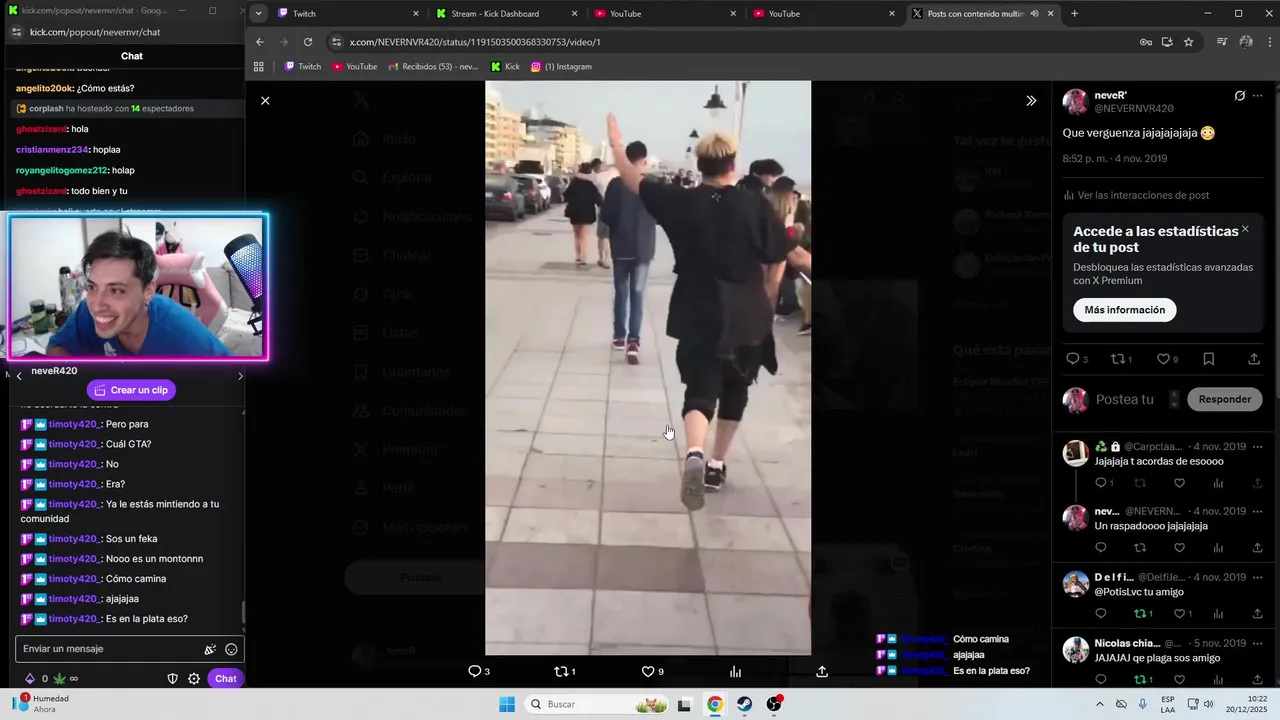
Task: Reload the x.com page
Action: (308, 42)
